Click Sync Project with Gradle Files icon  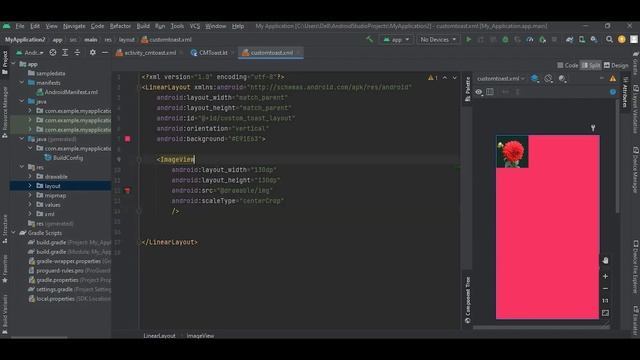pyautogui.click(x=569, y=40)
